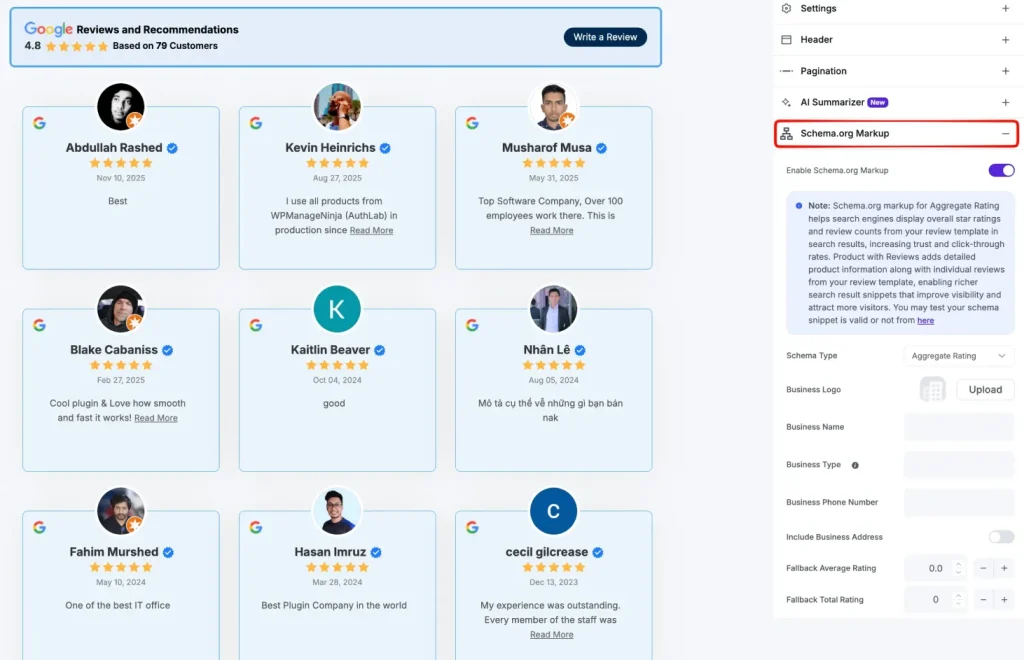Click the star rating on Hasan Imruz card
This screenshot has width=1024, height=660.
(337, 567)
